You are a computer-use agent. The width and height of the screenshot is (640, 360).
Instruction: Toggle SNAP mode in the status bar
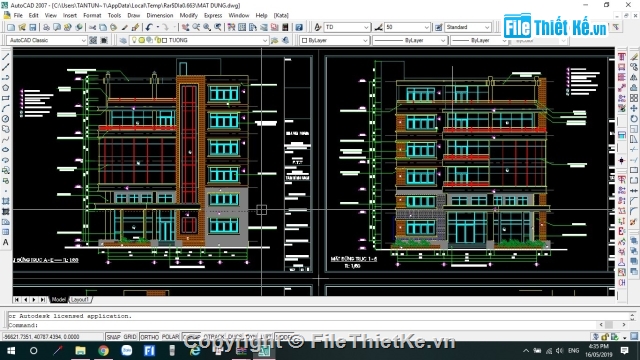[x=113, y=337]
